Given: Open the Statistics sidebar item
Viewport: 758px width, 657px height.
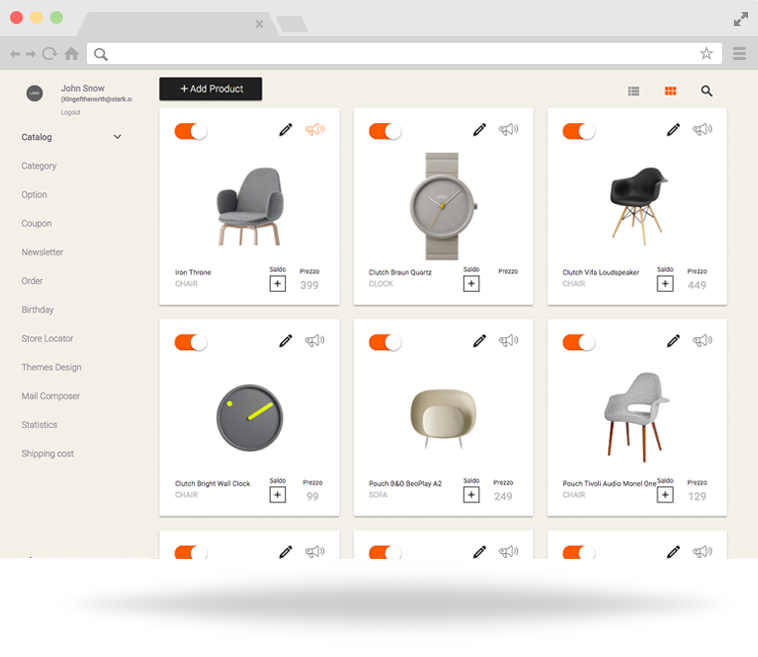Looking at the screenshot, I should click(40, 425).
